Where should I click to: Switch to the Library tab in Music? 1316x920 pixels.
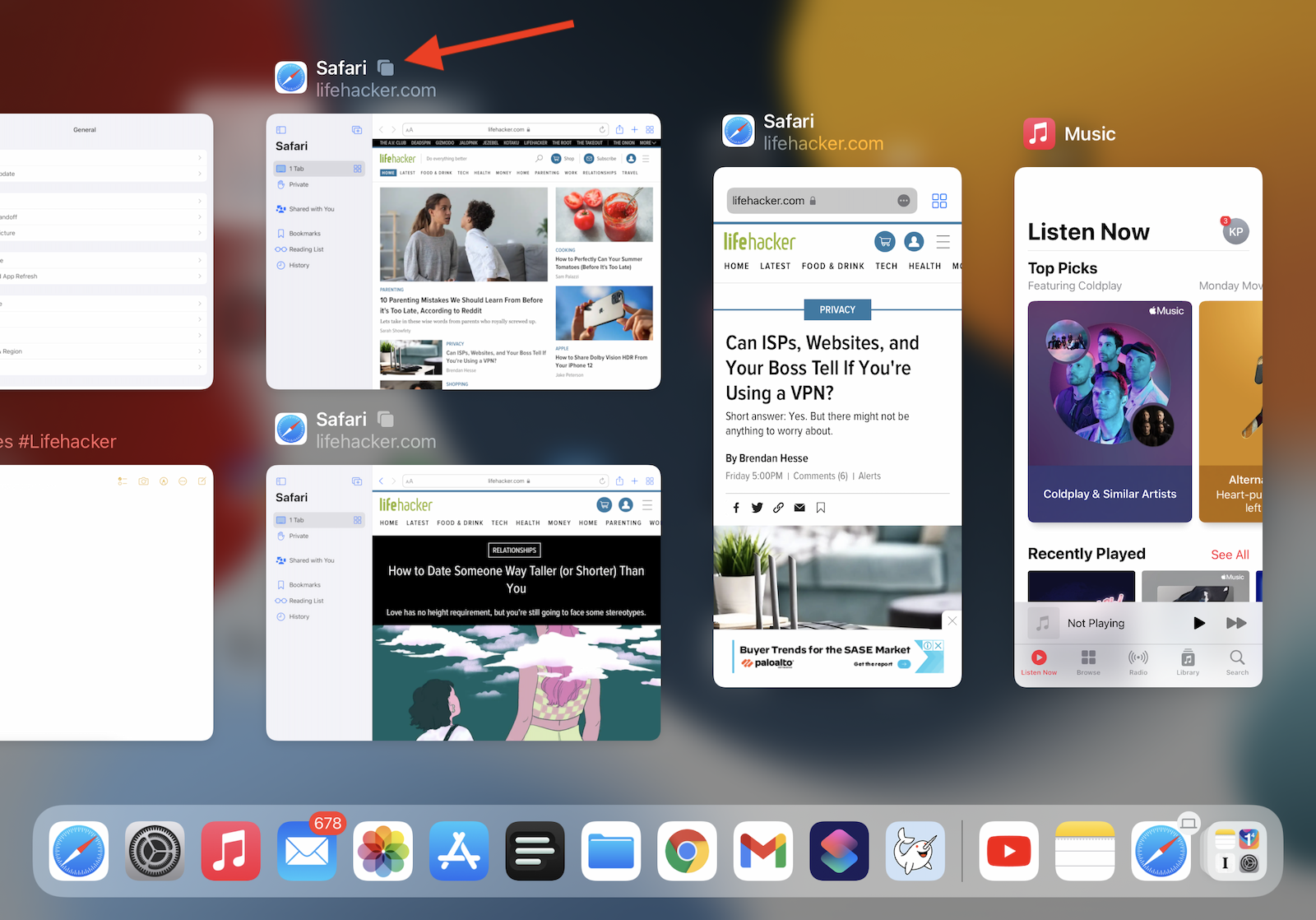coord(1188,662)
